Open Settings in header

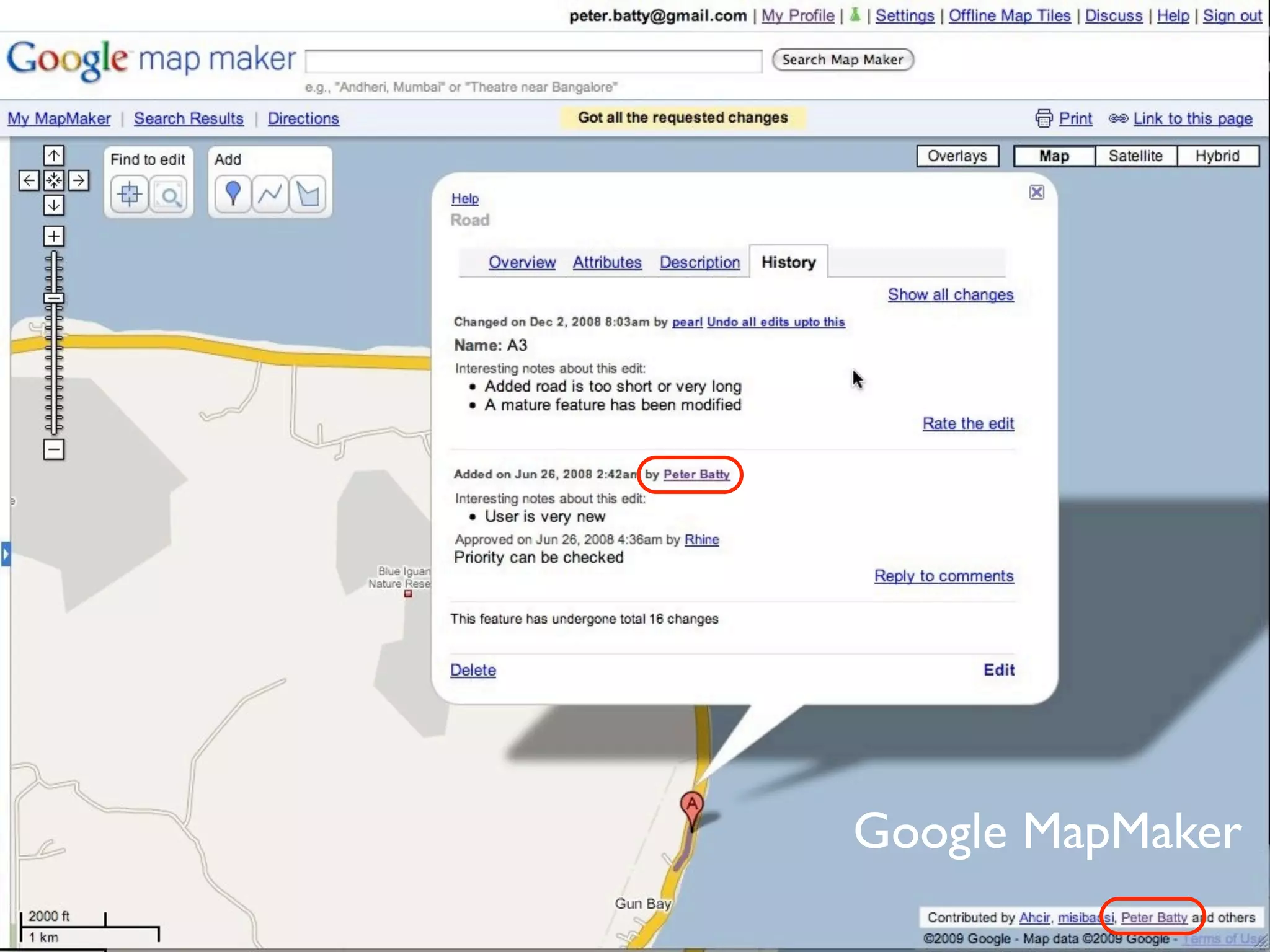pos(905,15)
